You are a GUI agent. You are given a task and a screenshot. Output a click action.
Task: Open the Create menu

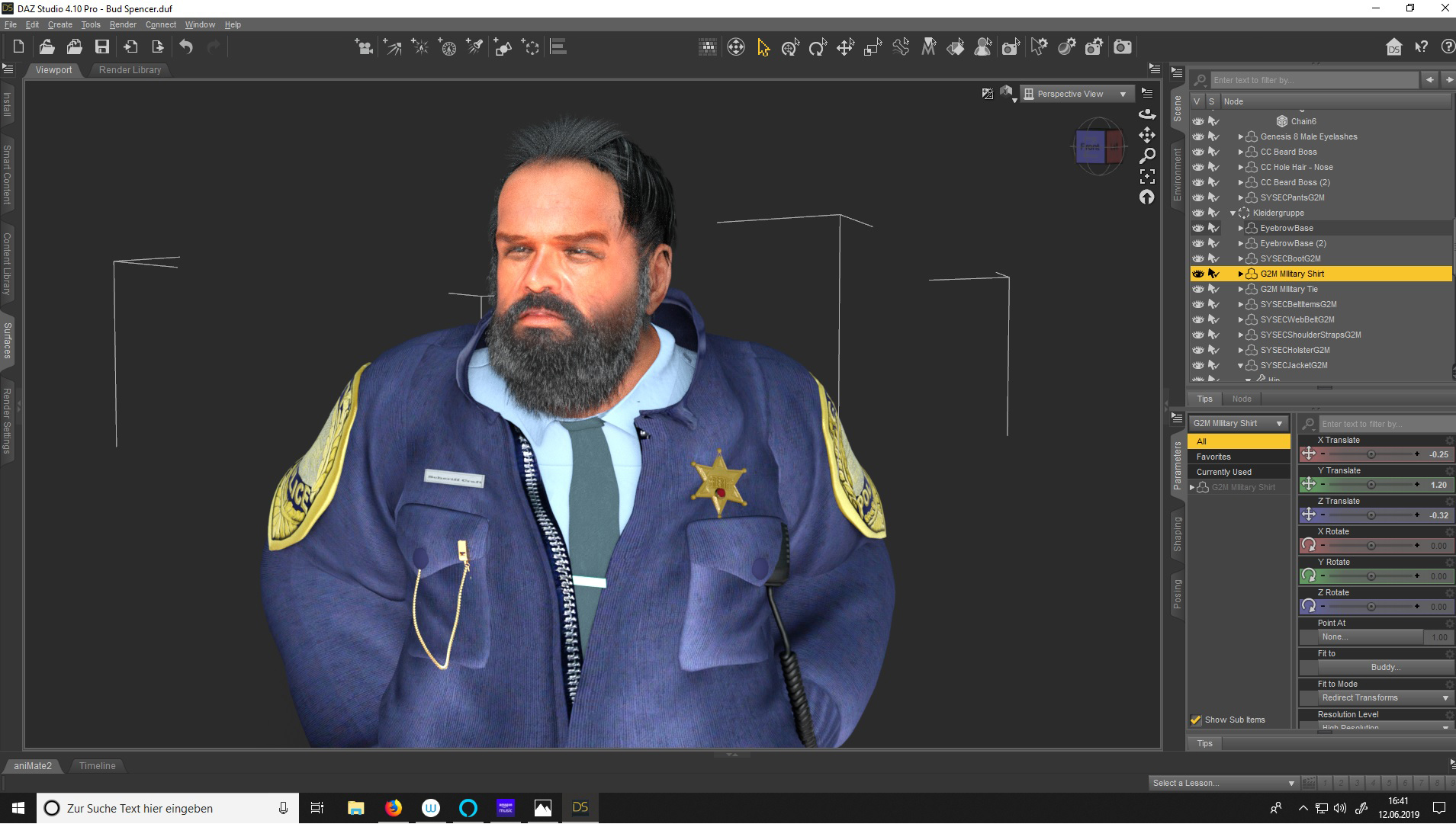(60, 24)
